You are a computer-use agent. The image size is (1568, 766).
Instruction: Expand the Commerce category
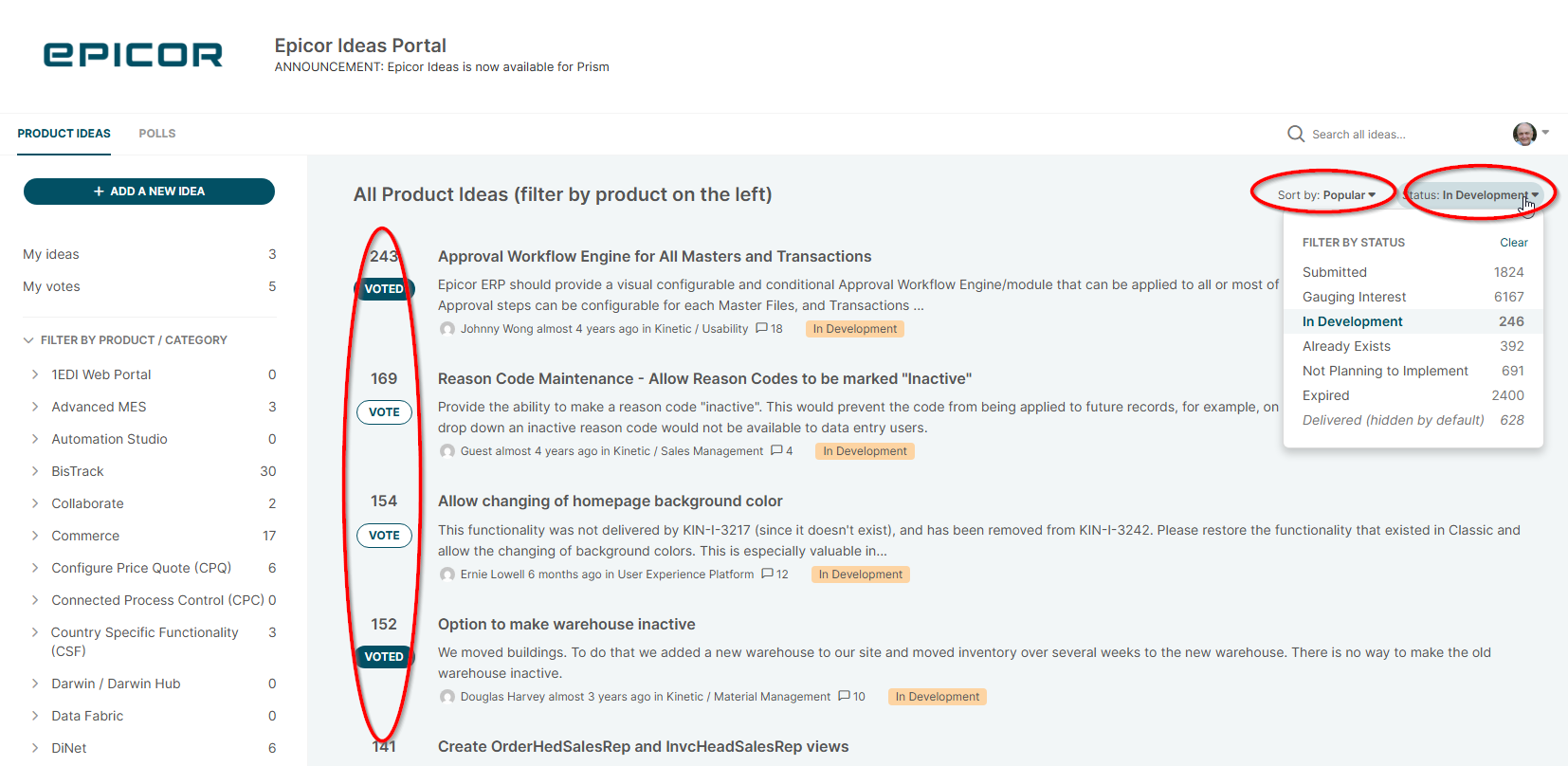[35, 536]
